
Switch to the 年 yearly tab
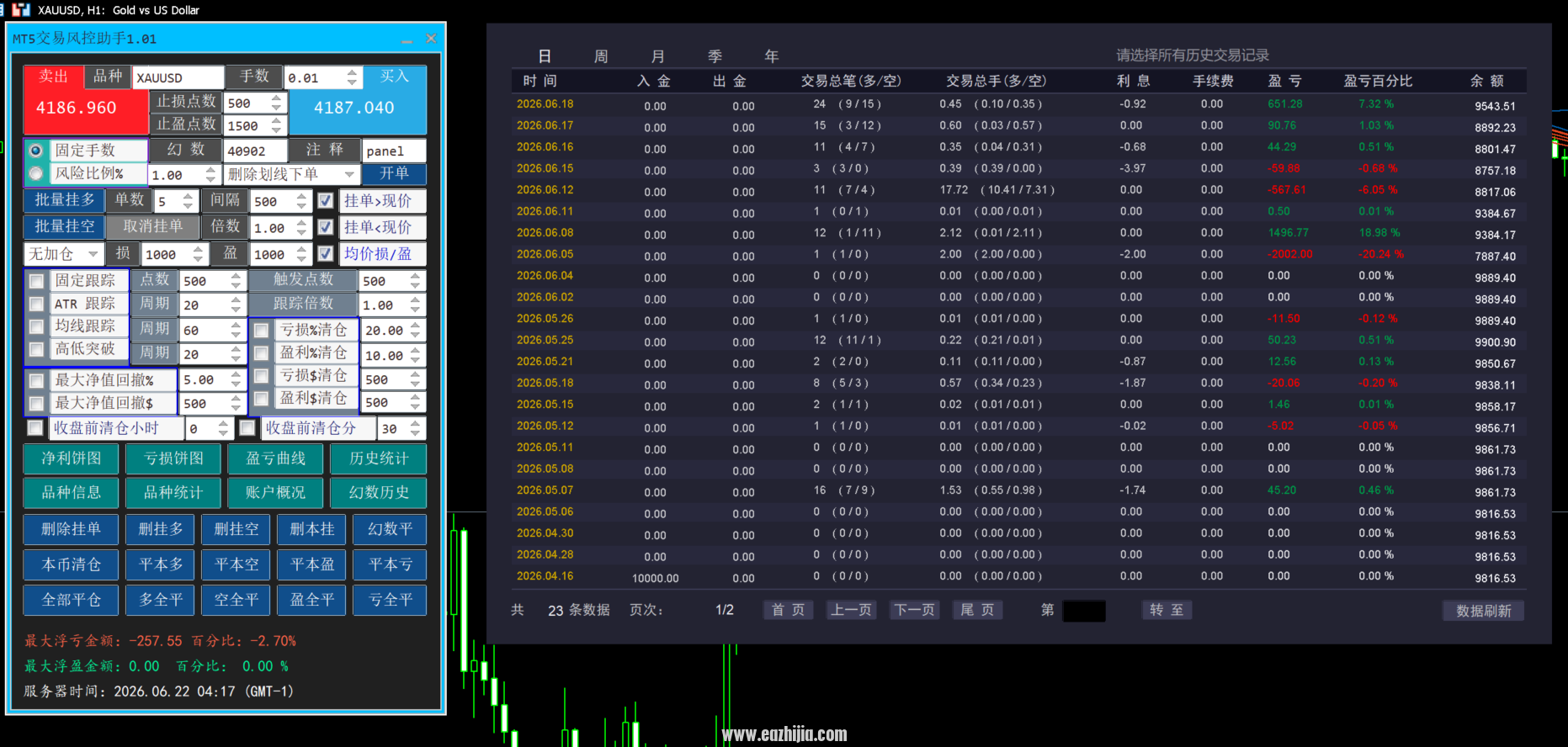click(x=771, y=56)
